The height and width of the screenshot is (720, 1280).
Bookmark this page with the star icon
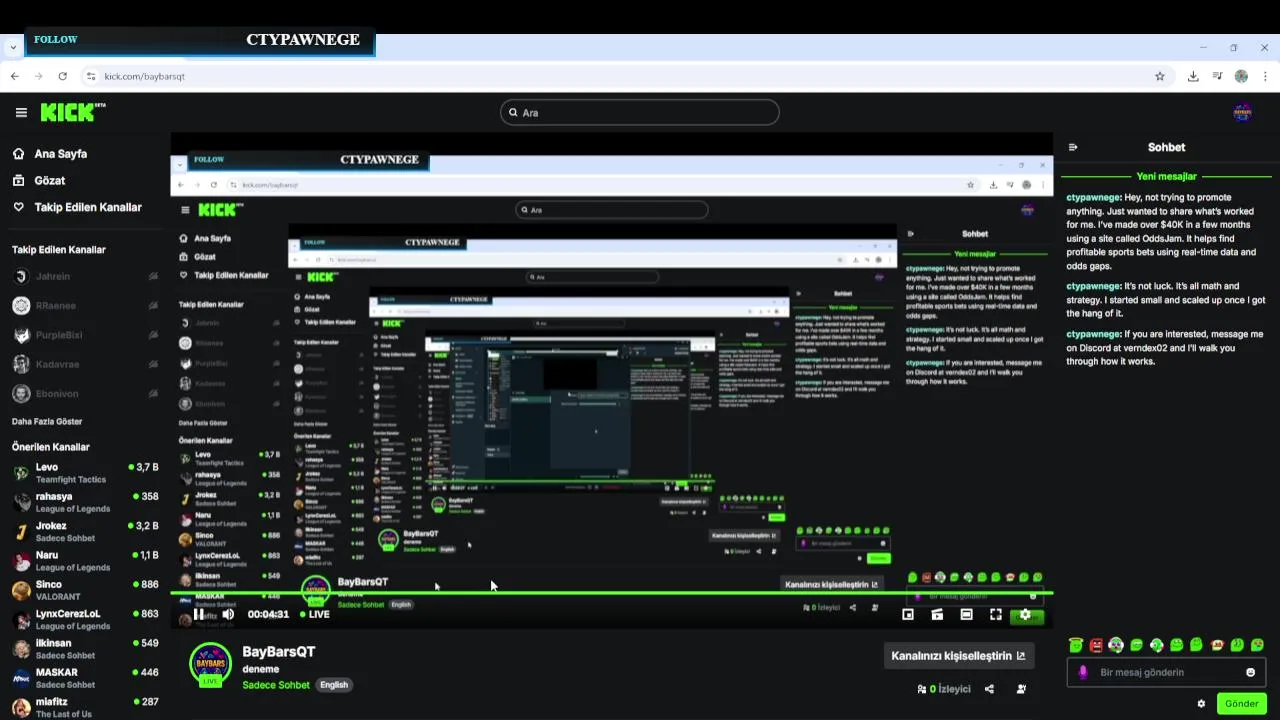[1160, 76]
